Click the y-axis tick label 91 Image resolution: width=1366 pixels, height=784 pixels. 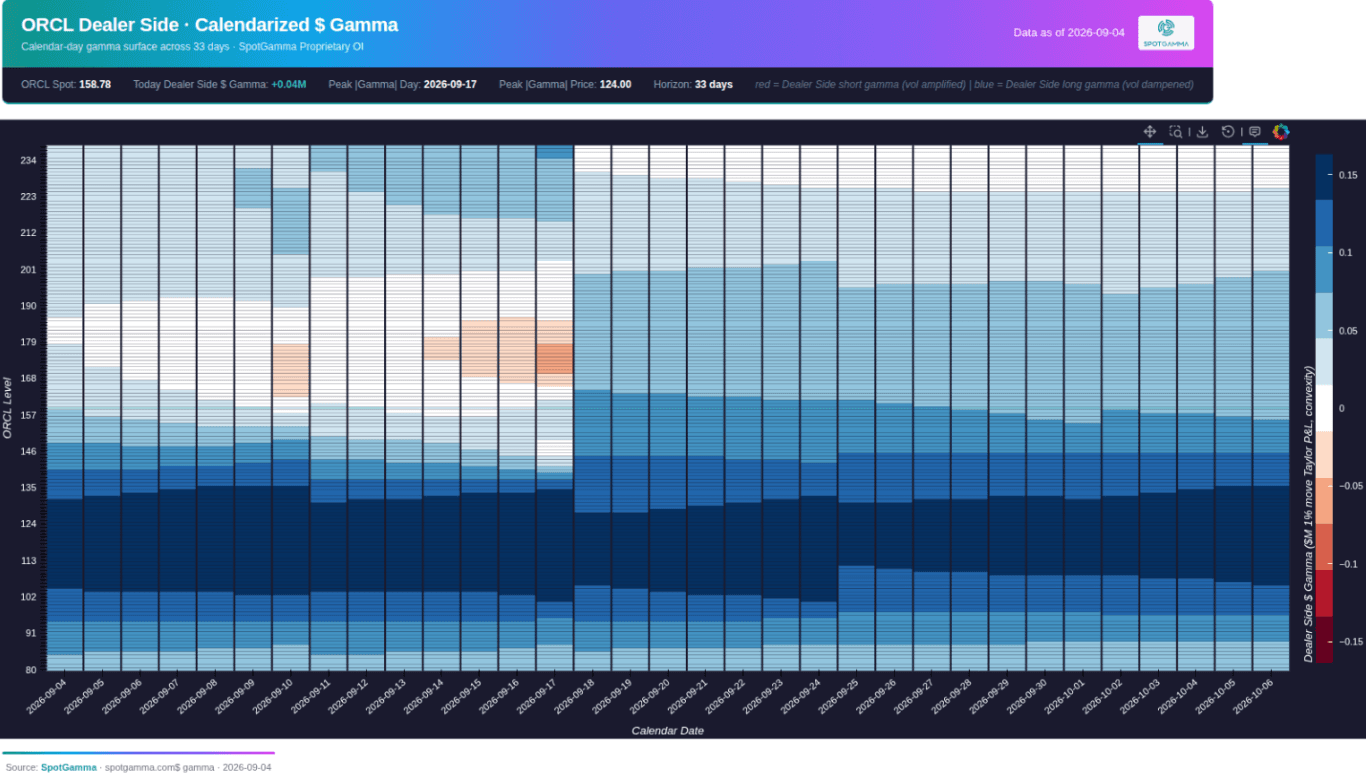[x=30, y=633]
